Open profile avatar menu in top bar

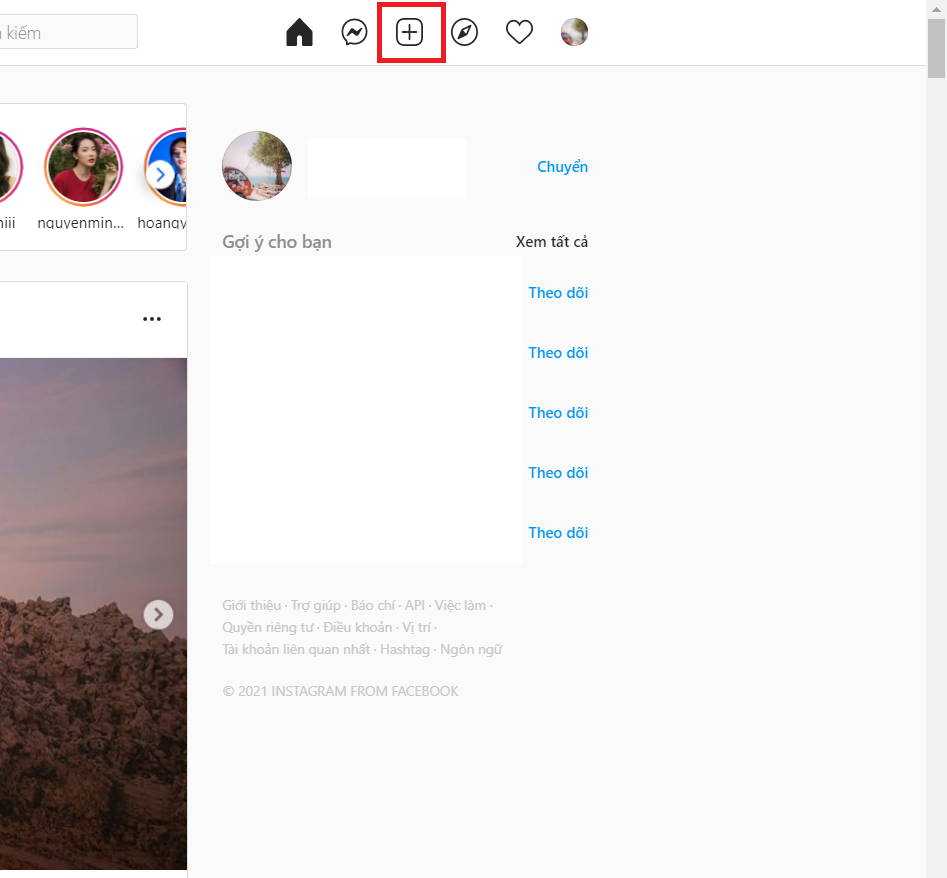pyautogui.click(x=574, y=32)
